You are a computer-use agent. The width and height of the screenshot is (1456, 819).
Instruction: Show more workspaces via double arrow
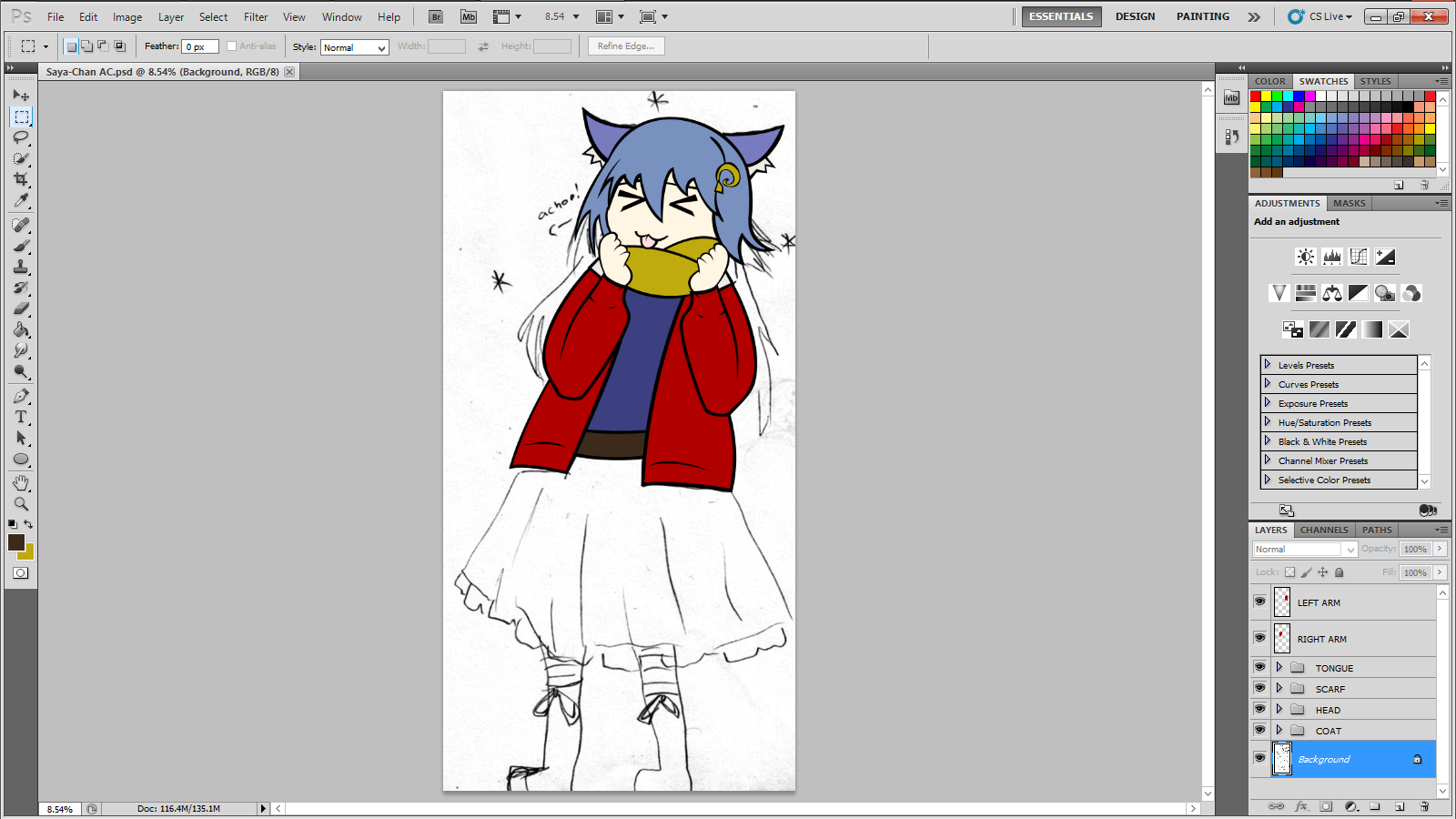(1254, 16)
